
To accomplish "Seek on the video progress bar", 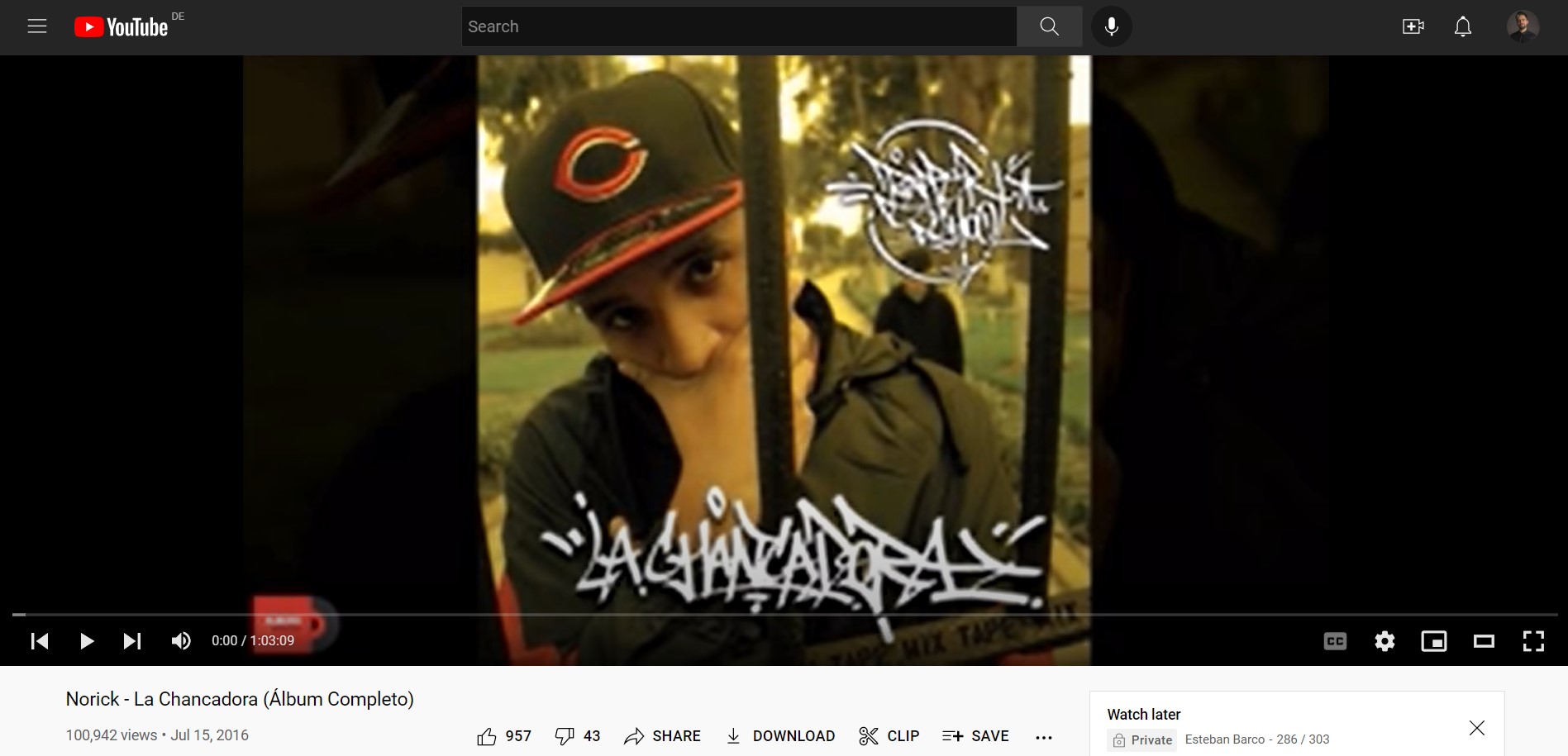I will pos(784,615).
